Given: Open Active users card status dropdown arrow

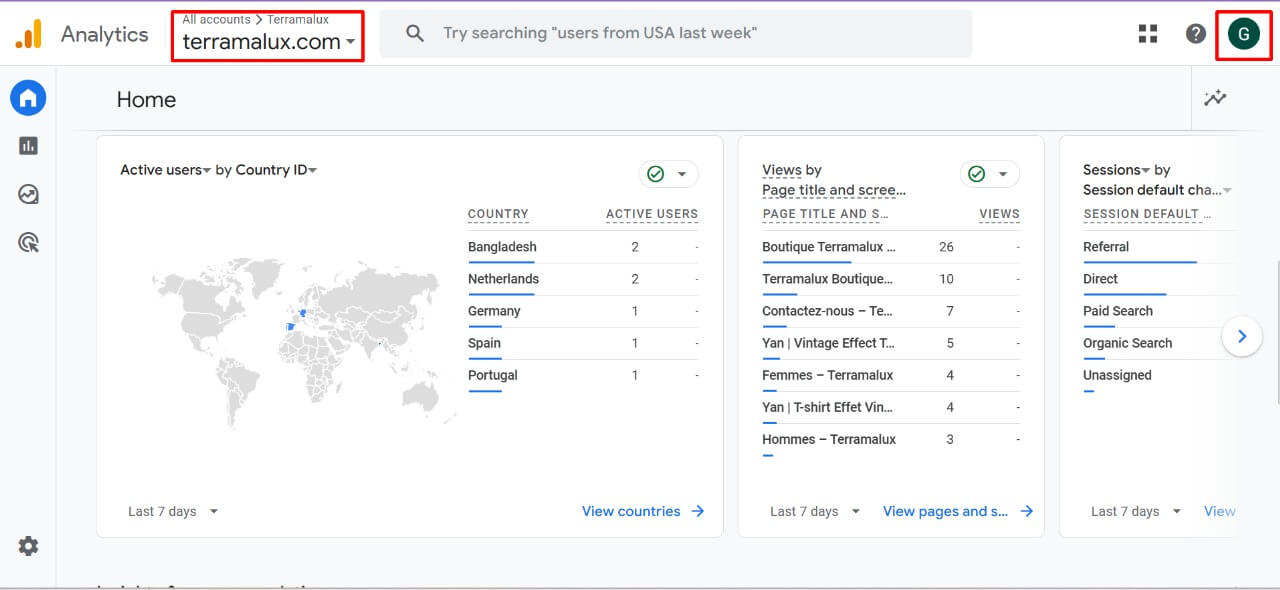Looking at the screenshot, I should (682, 174).
